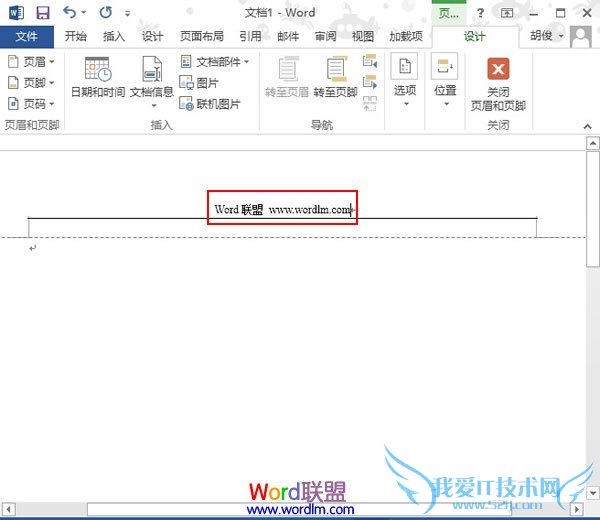Select the green header tools 设计 tab
The image size is (600, 520).
pyautogui.click(x=474, y=37)
